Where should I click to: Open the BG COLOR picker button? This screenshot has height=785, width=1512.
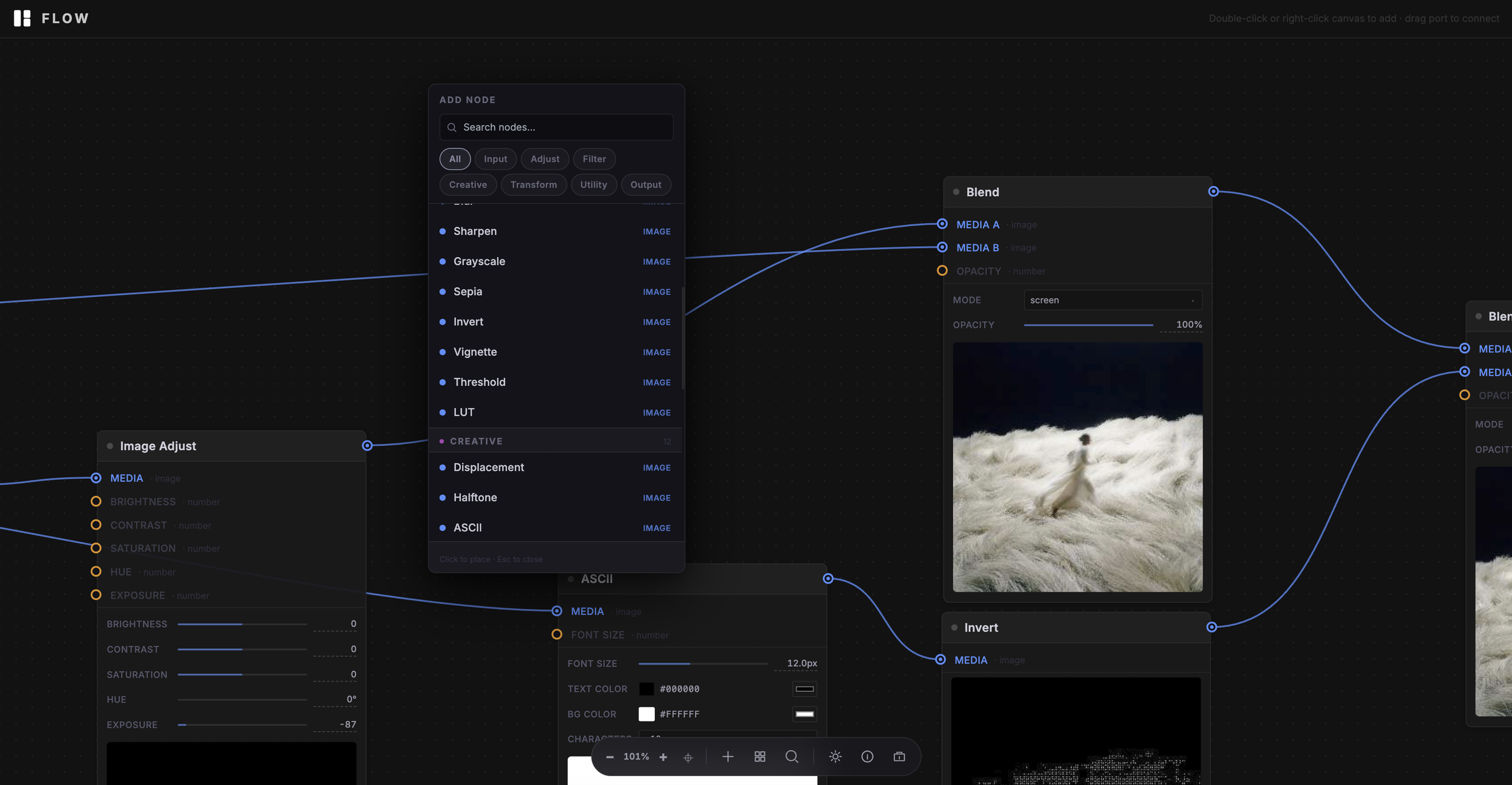pyautogui.click(x=804, y=714)
